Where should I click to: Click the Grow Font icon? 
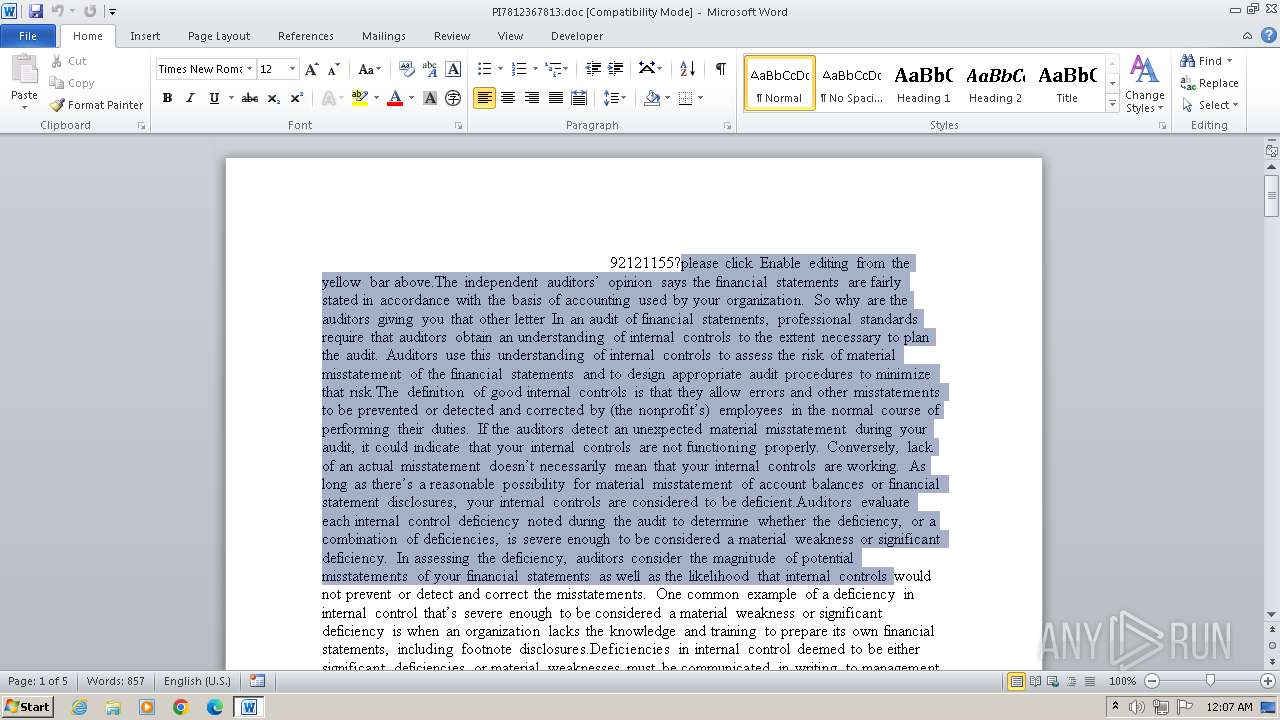[x=312, y=69]
